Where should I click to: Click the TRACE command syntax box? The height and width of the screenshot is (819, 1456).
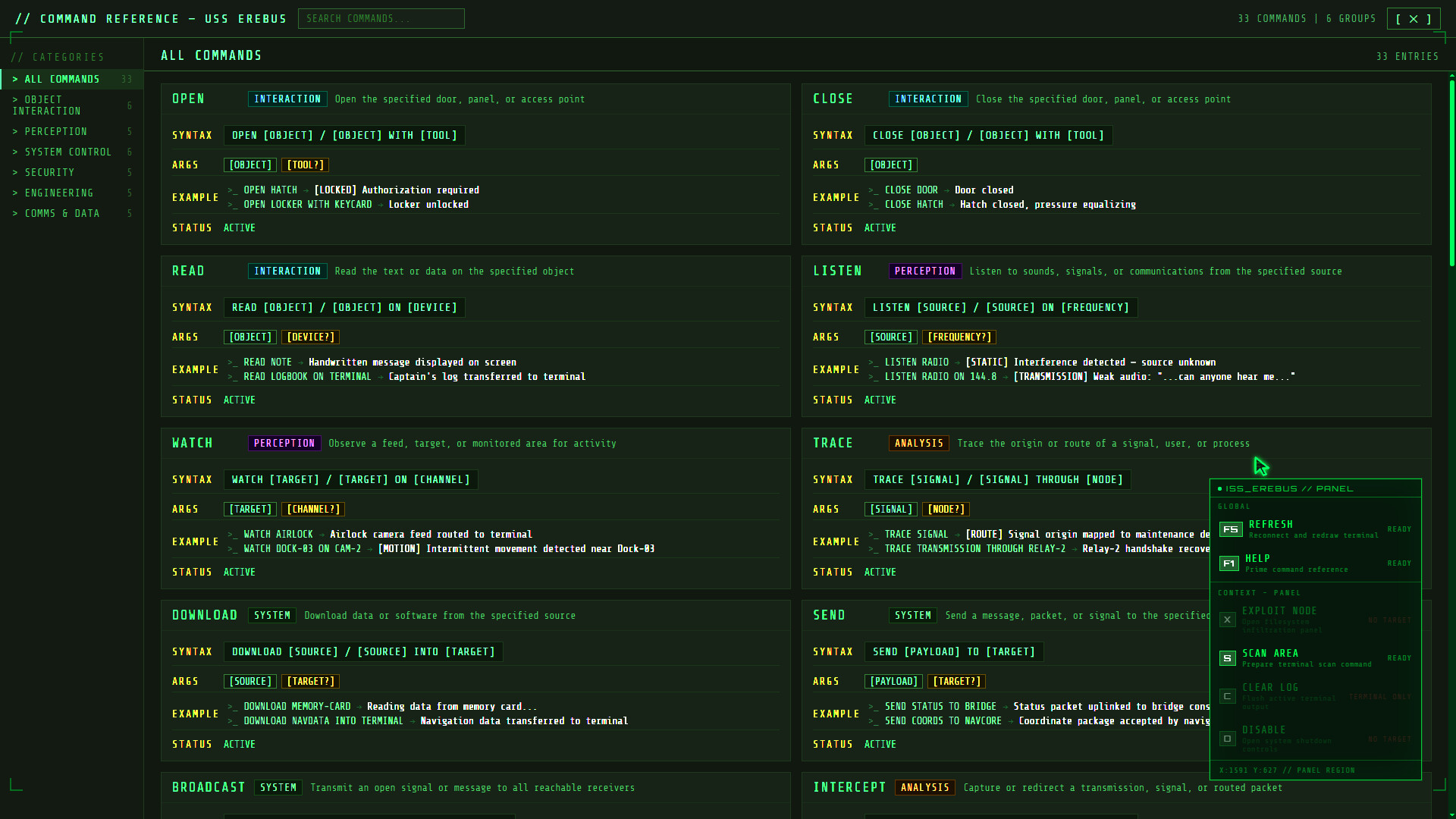pyautogui.click(x=998, y=480)
